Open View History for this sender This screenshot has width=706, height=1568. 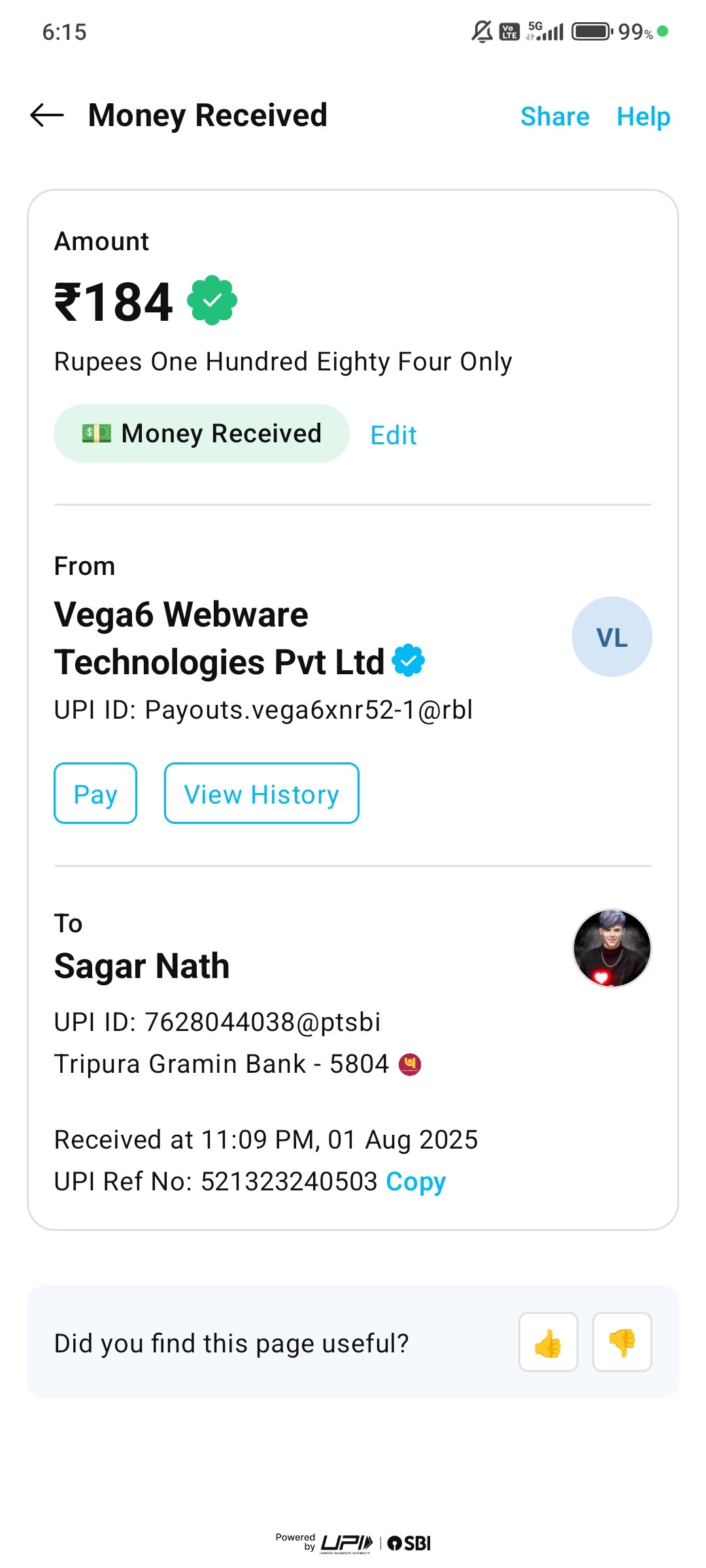point(261,794)
